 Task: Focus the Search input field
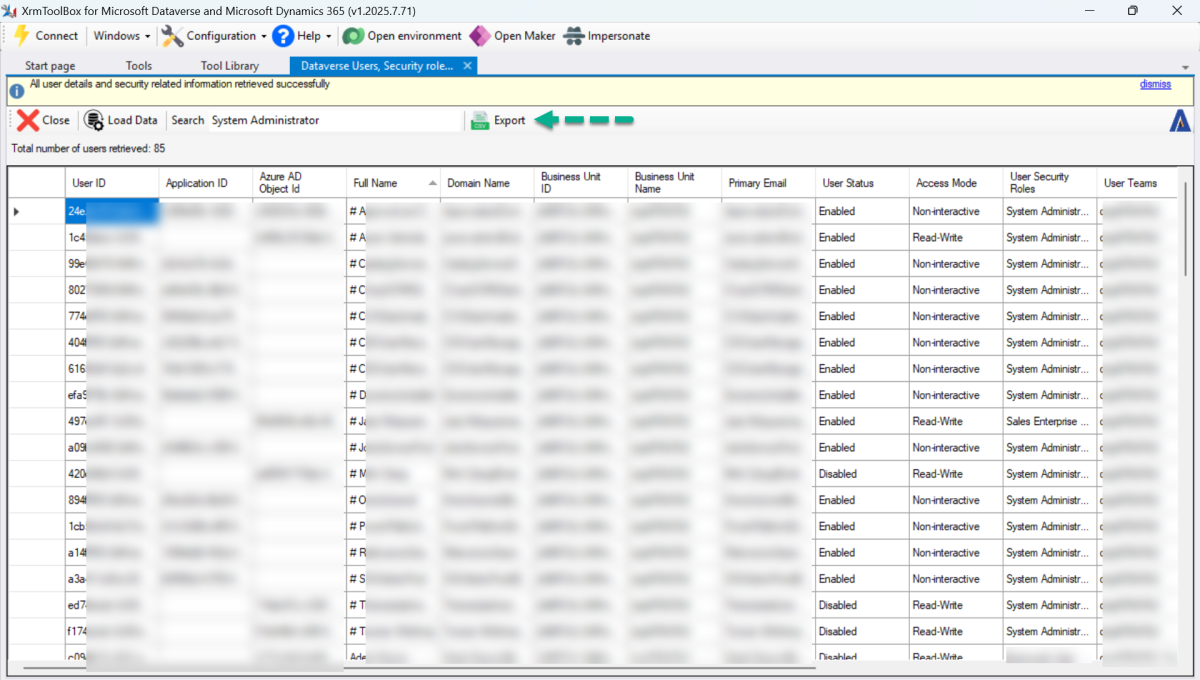click(x=335, y=120)
